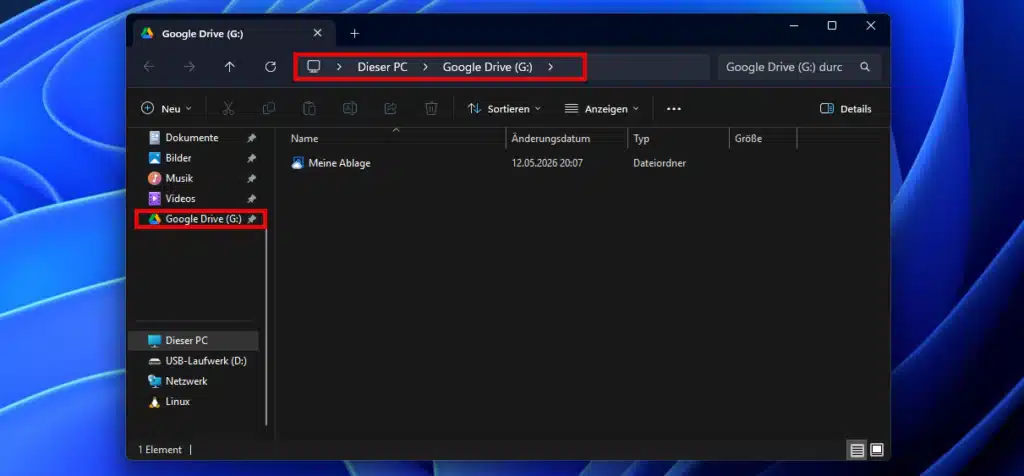Screen dimensions: 1024x476
Task: Click the date 12.05.2026 20:07 cell
Action: pyautogui.click(x=547, y=163)
